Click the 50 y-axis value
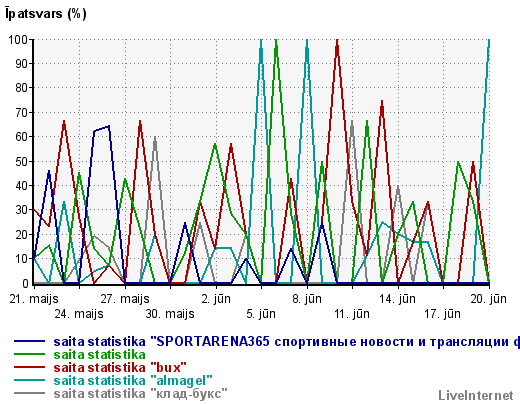Viewport: 520px width, 405px height. [x=21, y=161]
